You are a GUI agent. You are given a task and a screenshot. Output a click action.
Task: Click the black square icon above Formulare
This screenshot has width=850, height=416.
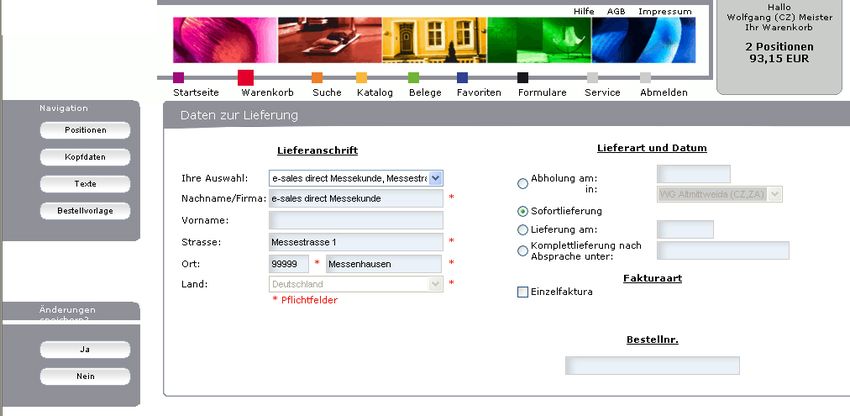[522, 78]
